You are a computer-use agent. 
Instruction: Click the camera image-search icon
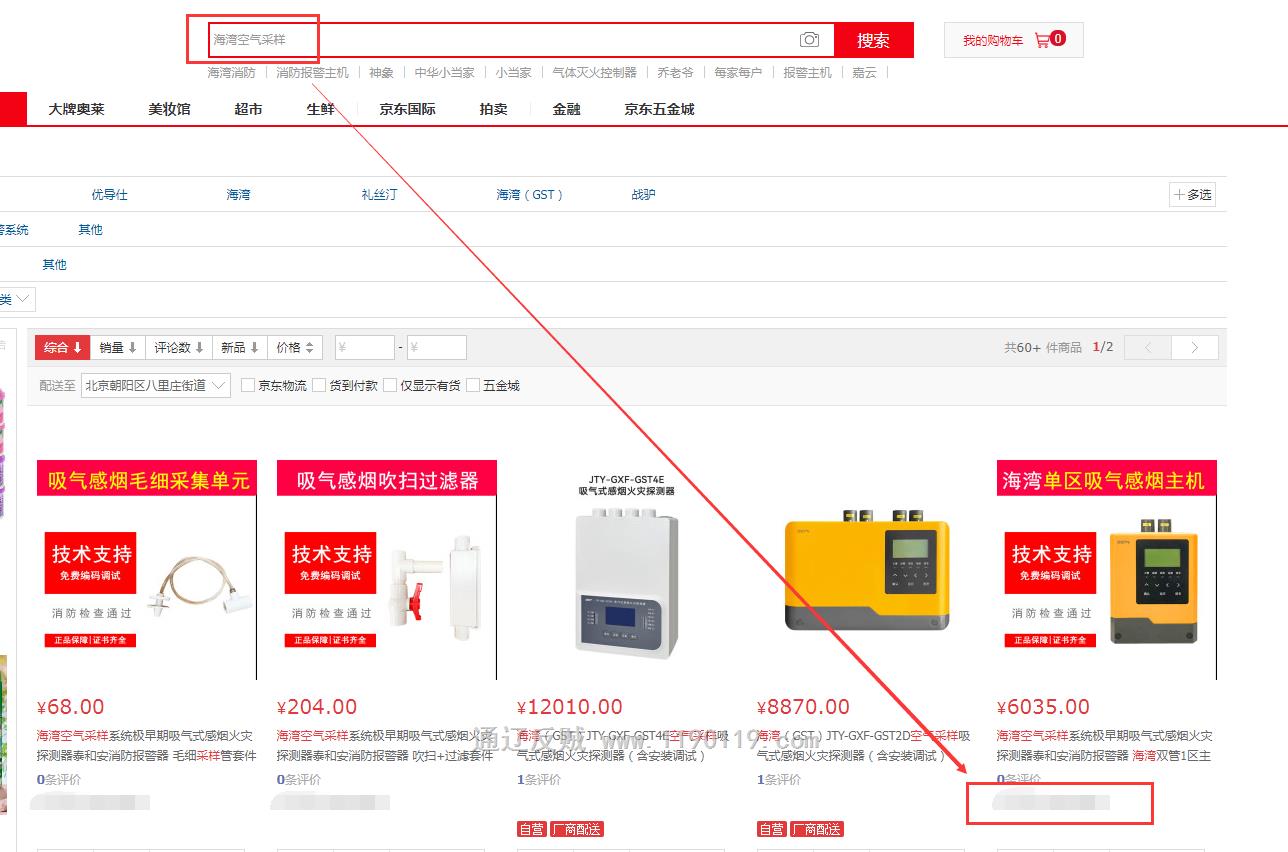pos(809,40)
